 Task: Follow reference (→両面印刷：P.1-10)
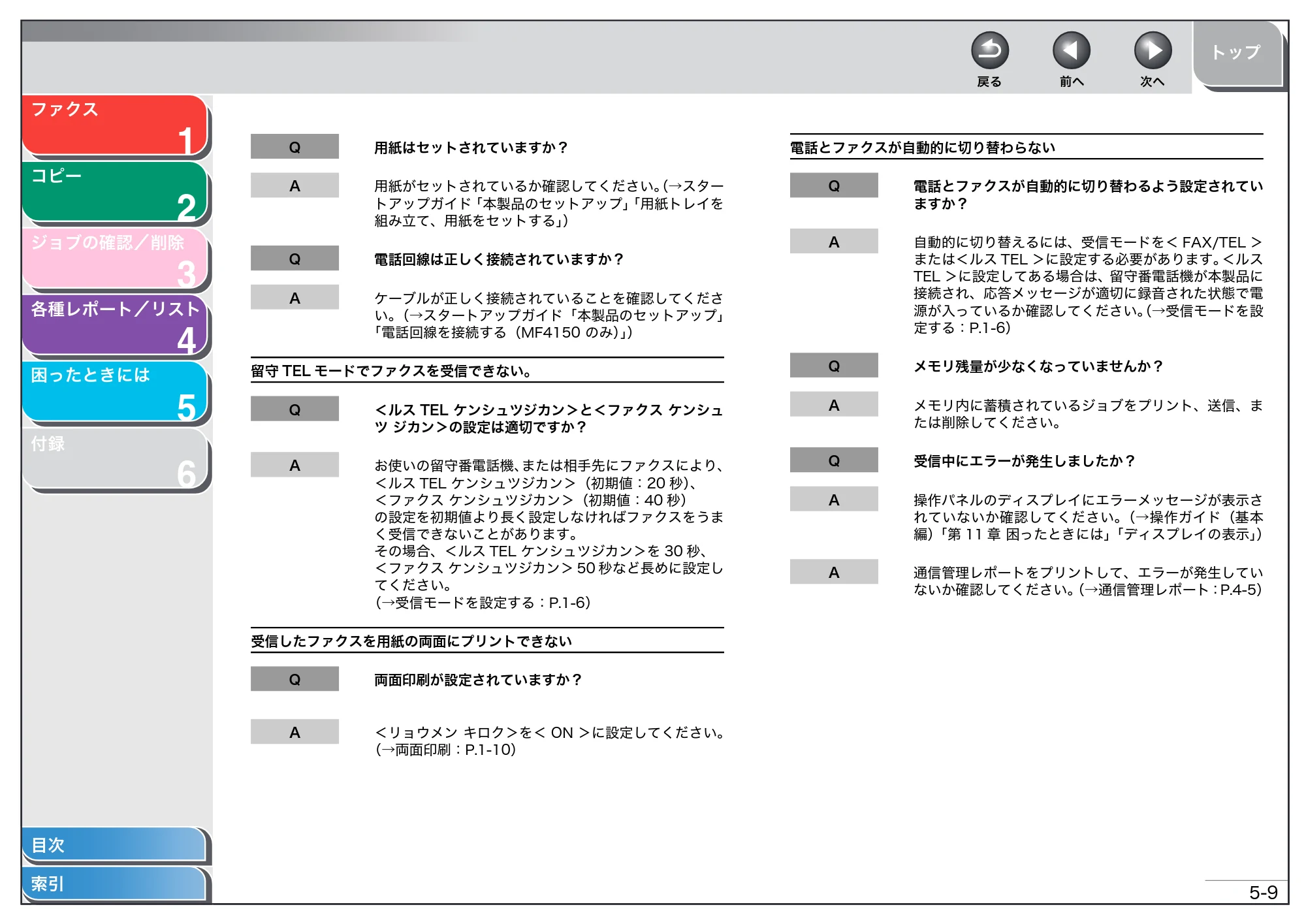click(446, 750)
